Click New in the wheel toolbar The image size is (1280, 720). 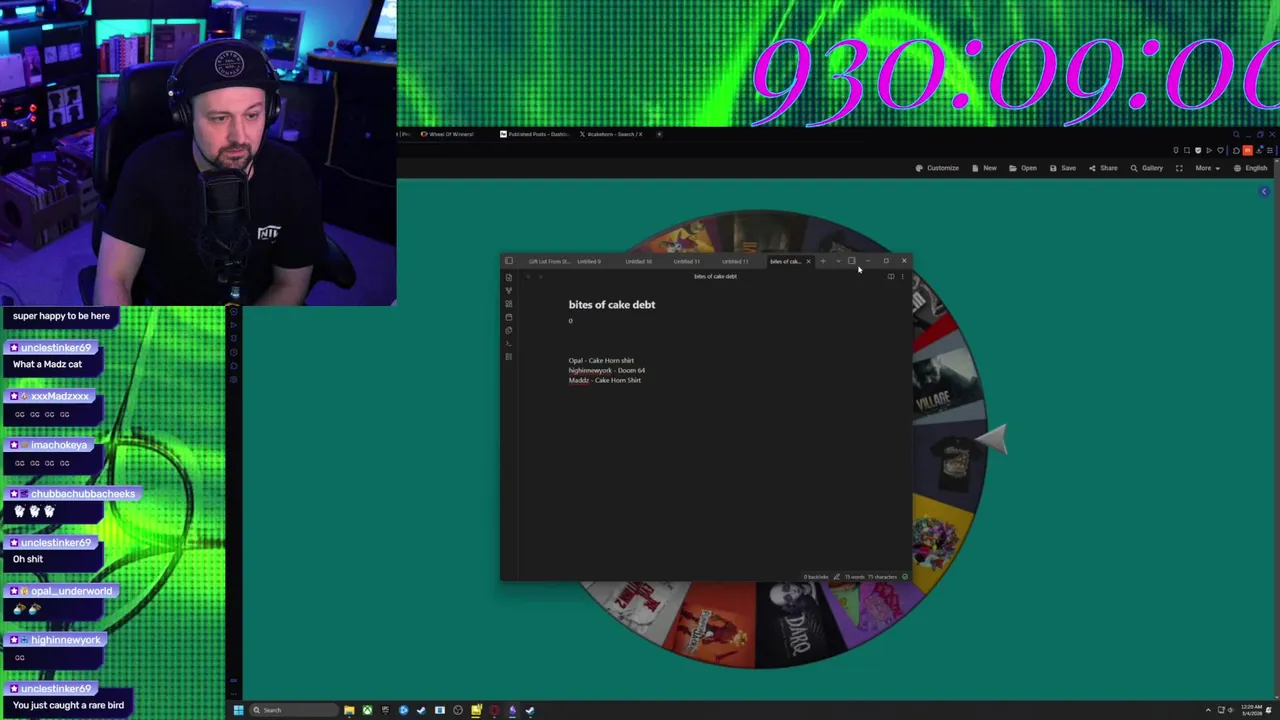click(x=984, y=168)
